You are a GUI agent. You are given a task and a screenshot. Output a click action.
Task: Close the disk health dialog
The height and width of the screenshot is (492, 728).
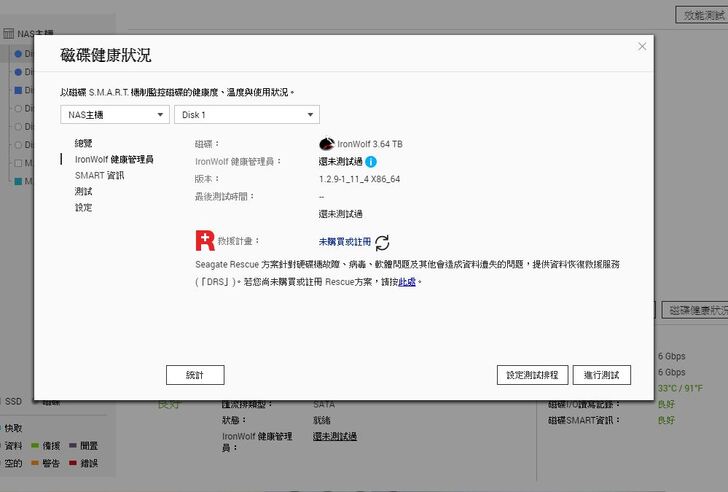pyautogui.click(x=642, y=46)
